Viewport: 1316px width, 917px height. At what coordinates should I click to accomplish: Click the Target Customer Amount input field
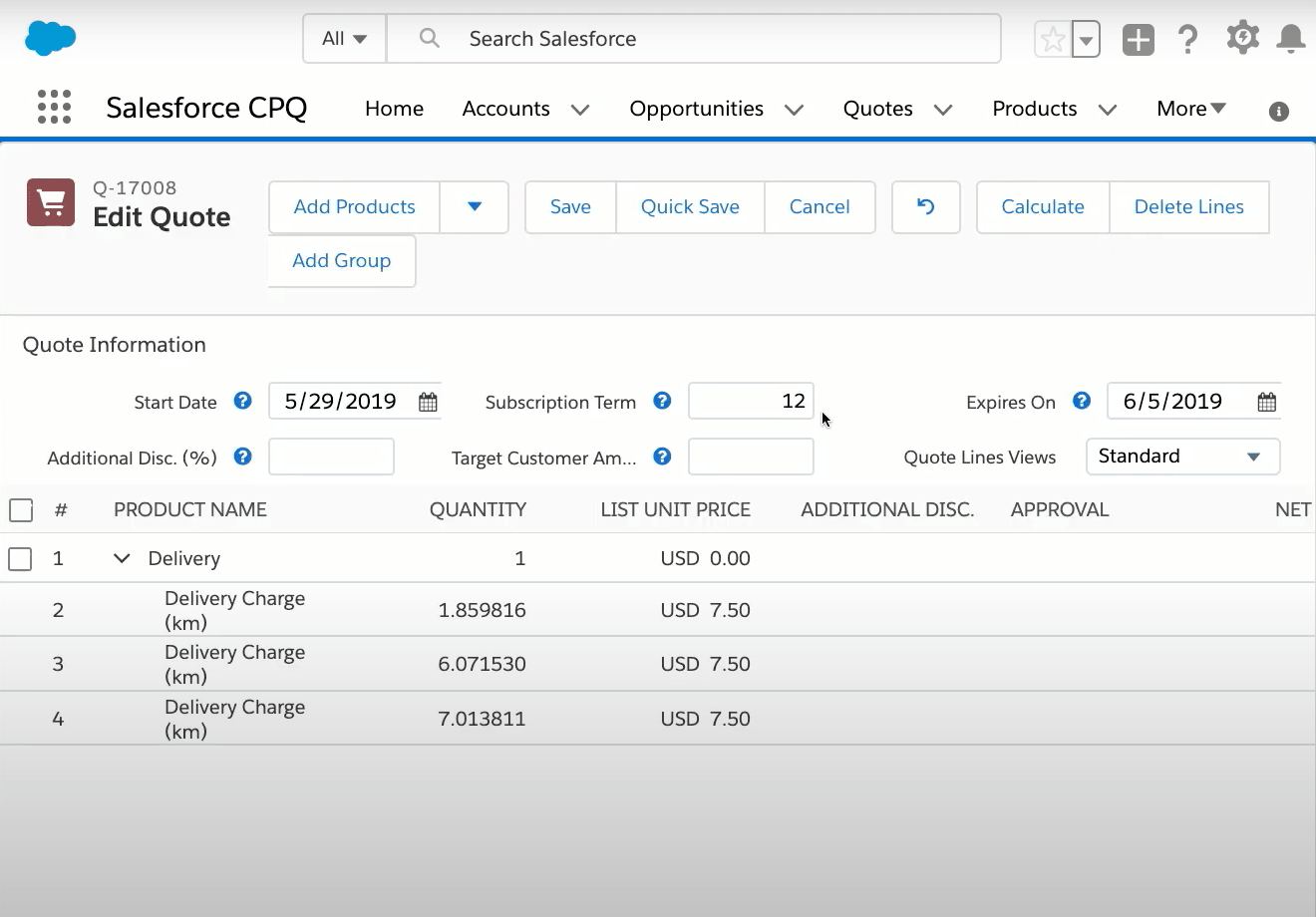(x=751, y=457)
